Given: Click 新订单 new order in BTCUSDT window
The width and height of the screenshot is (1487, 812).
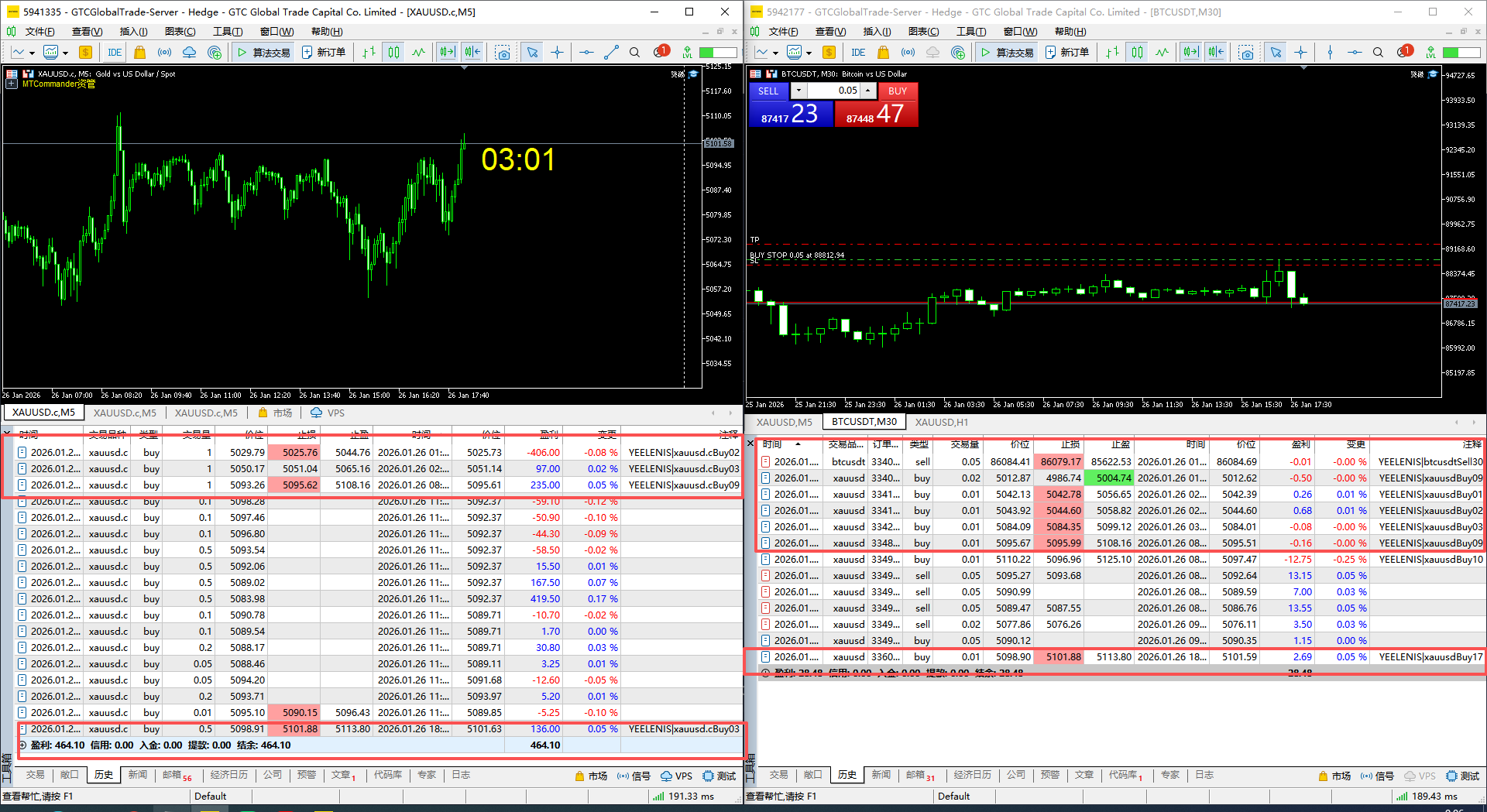Looking at the screenshot, I should 1067,53.
